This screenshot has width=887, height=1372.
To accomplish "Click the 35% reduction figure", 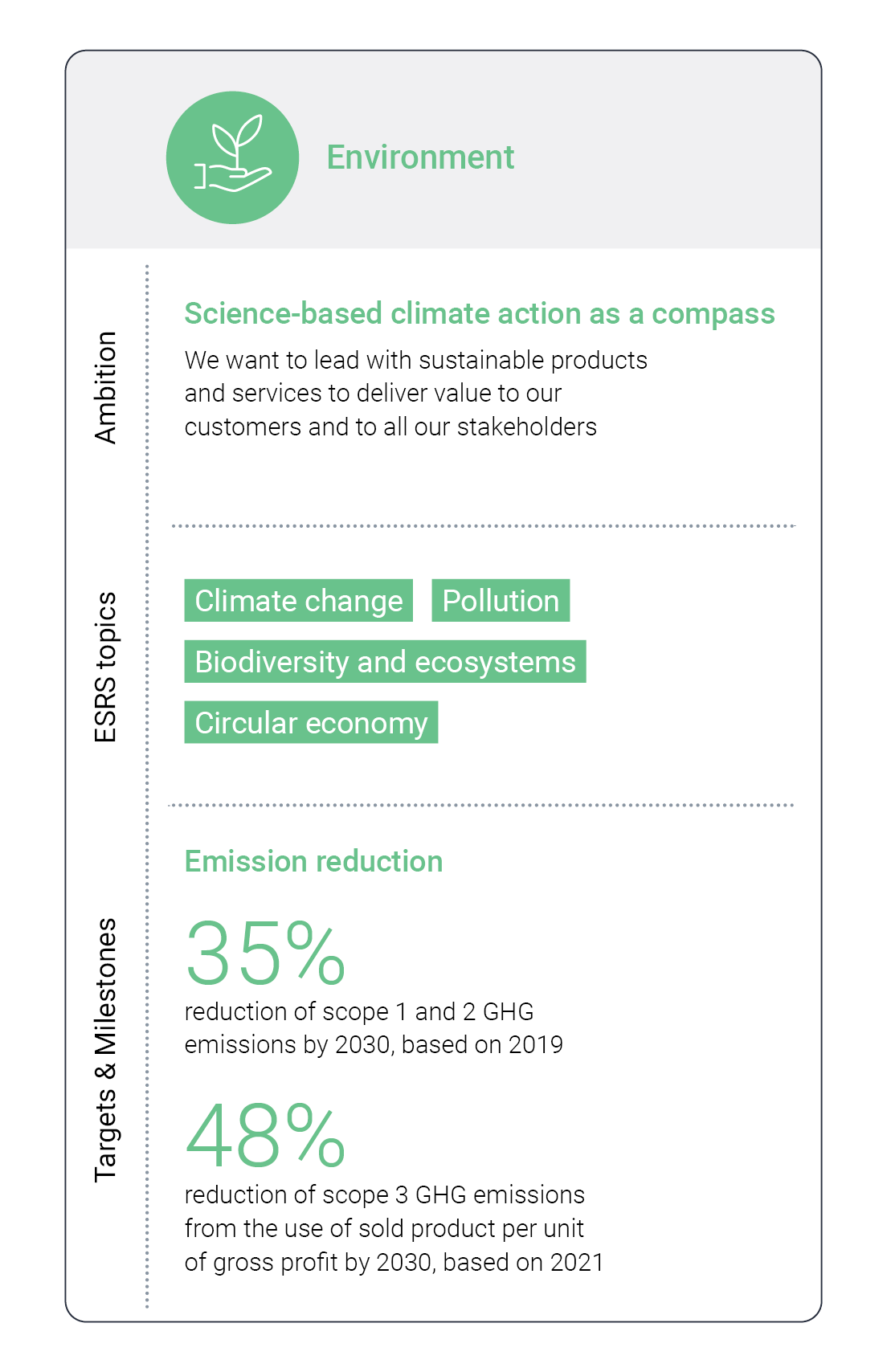I will (x=265, y=953).
